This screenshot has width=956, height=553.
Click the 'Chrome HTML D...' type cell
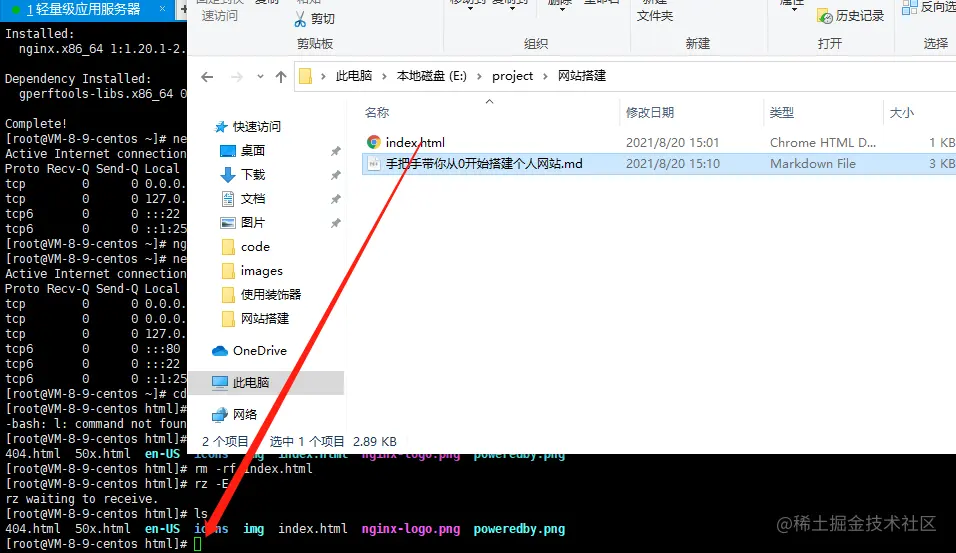(x=822, y=142)
